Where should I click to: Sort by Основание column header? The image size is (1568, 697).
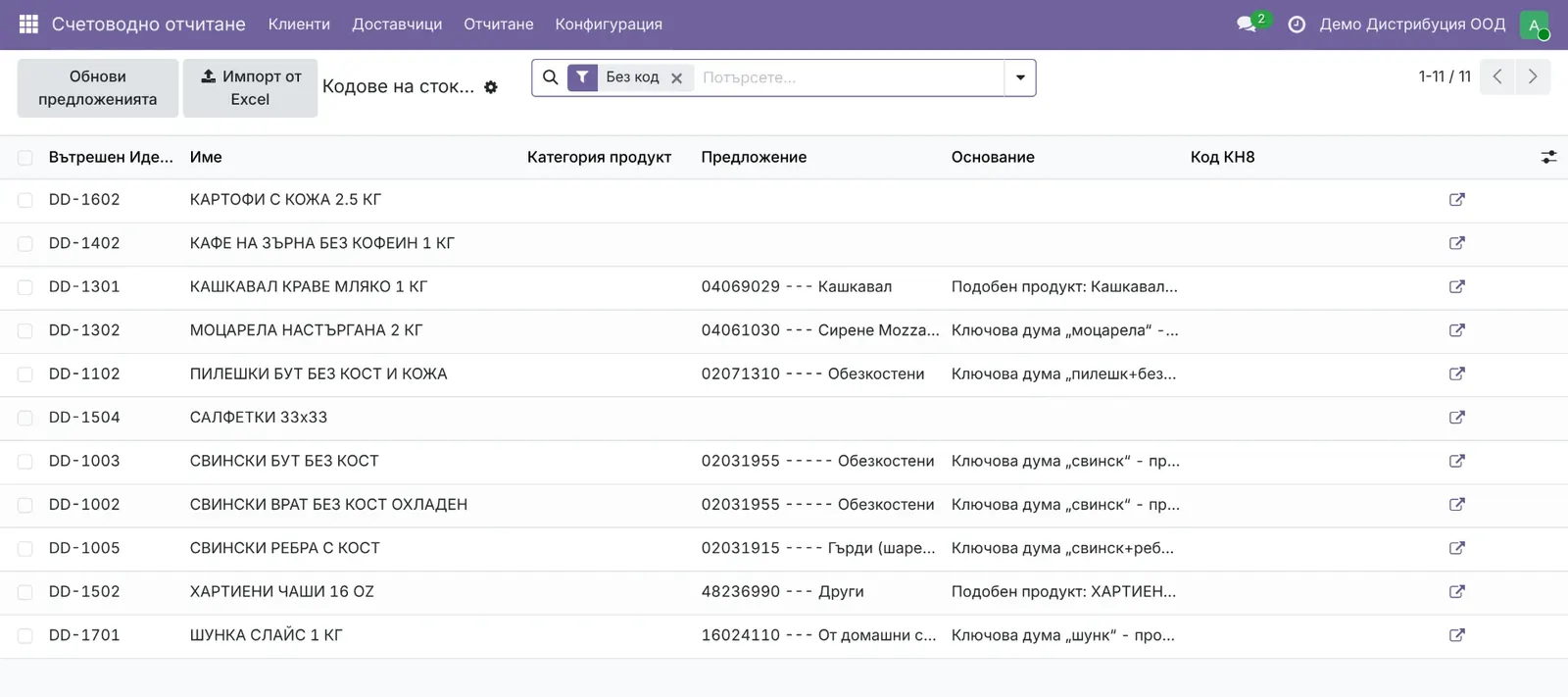(993, 157)
